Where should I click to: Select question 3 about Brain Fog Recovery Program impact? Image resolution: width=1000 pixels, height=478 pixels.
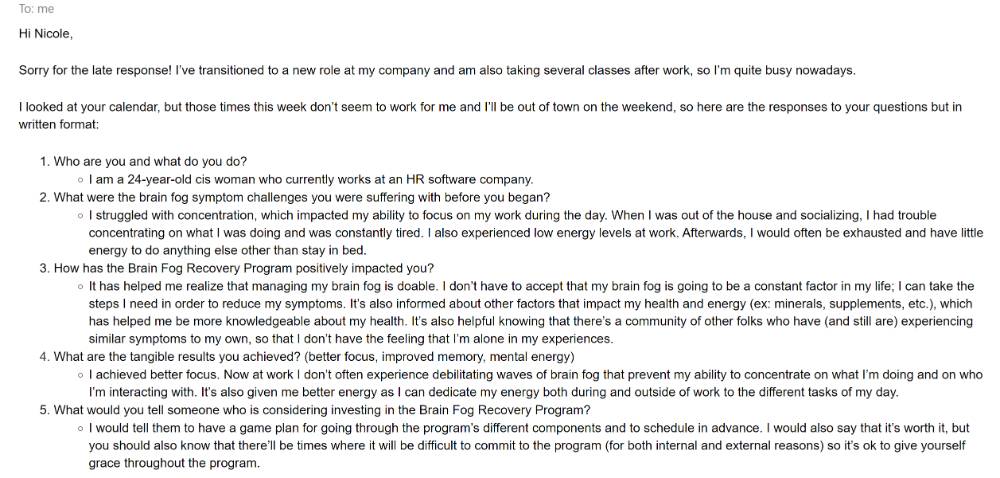[244, 269]
